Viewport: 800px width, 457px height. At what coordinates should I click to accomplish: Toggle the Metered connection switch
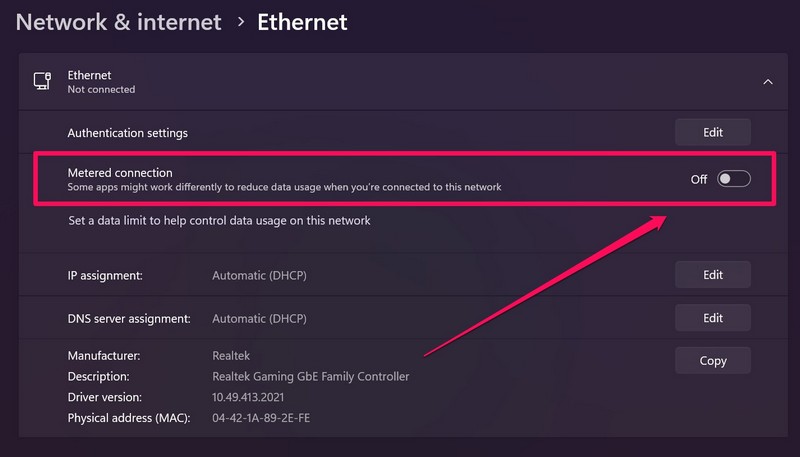(733, 179)
